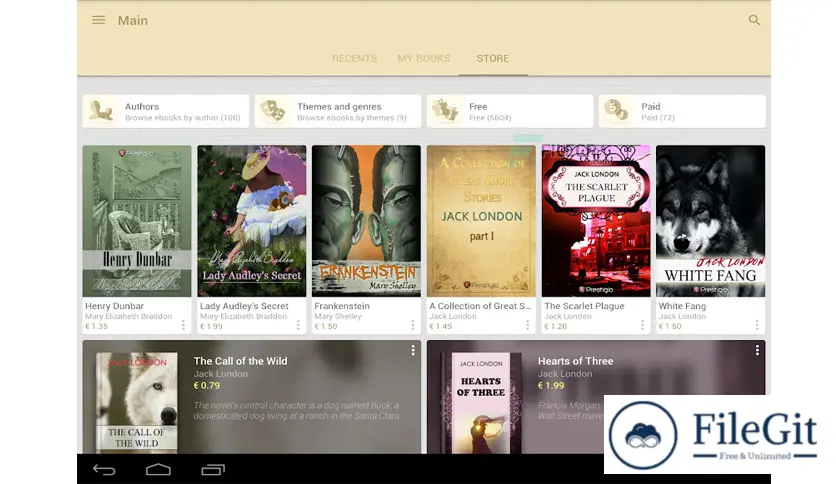Open The Call of the Wild cover
Viewport: 836px width, 484px height.
(136, 403)
